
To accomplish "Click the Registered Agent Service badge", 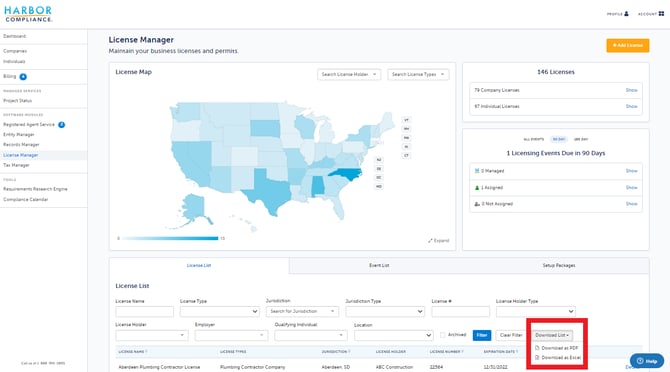I will [x=62, y=125].
